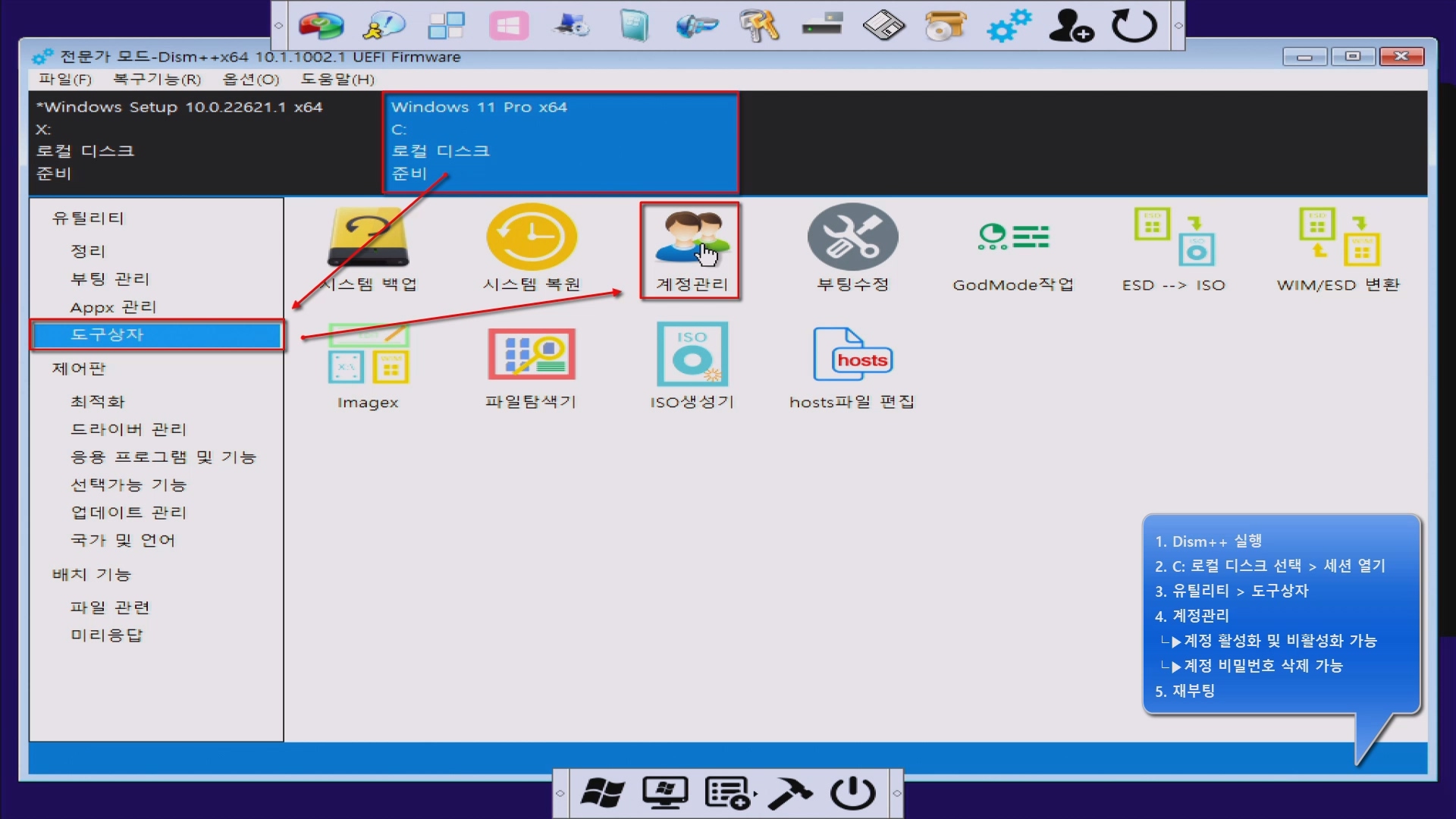The image size is (1456, 819).
Task: Click the pie-chart partition icon in top dock
Action: pos(321,26)
